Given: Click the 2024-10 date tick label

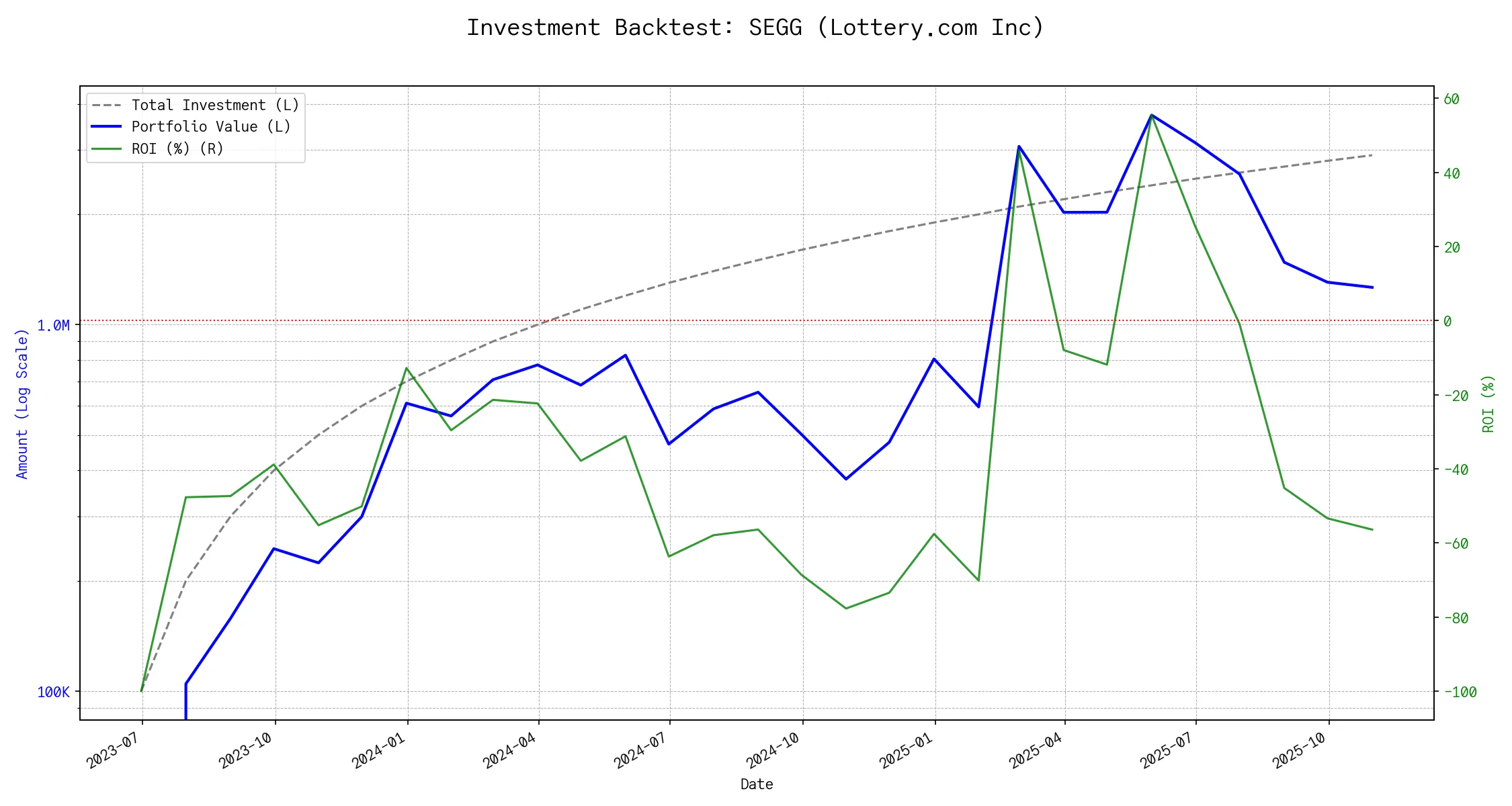Looking at the screenshot, I should tap(773, 750).
